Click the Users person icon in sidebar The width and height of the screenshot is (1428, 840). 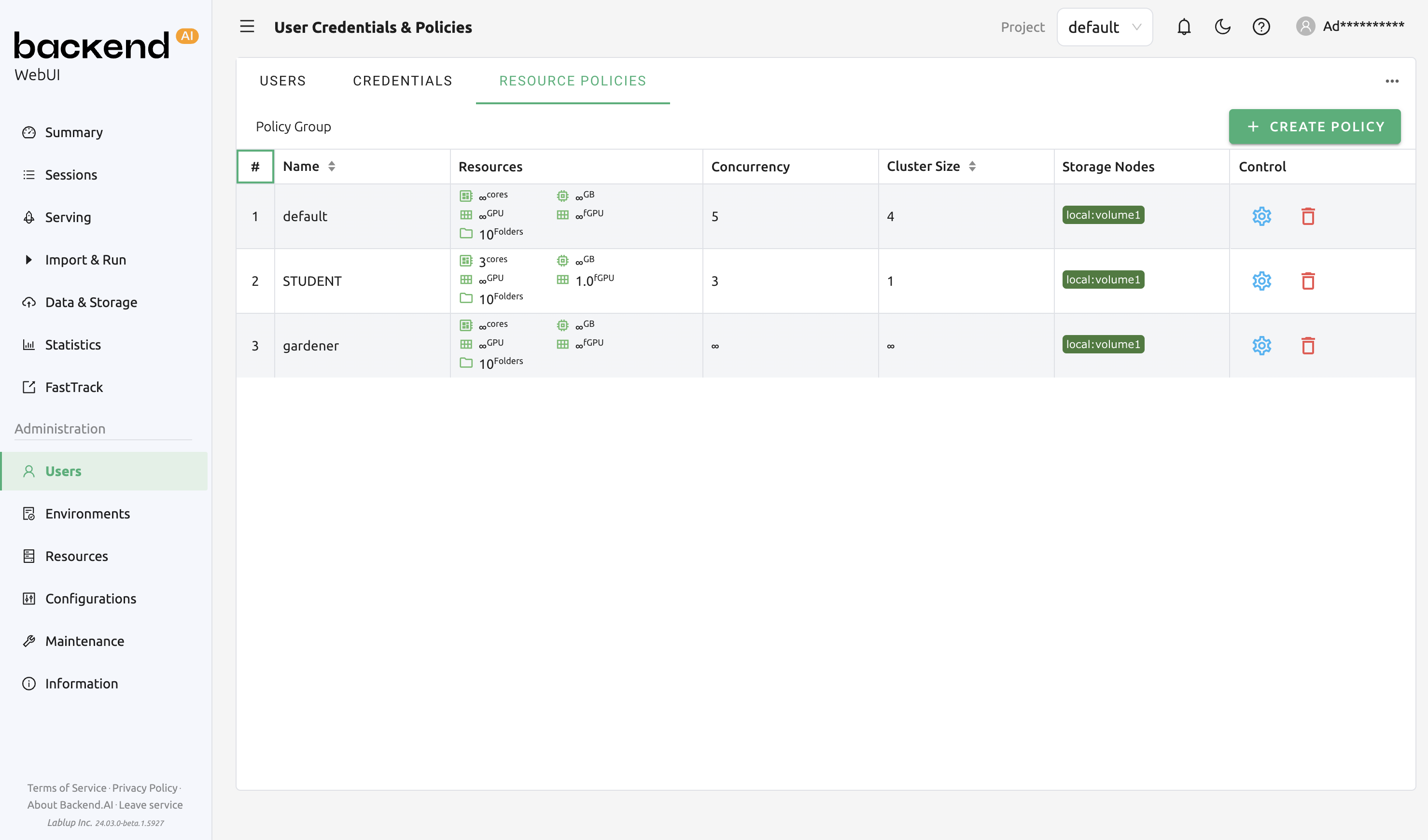29,471
